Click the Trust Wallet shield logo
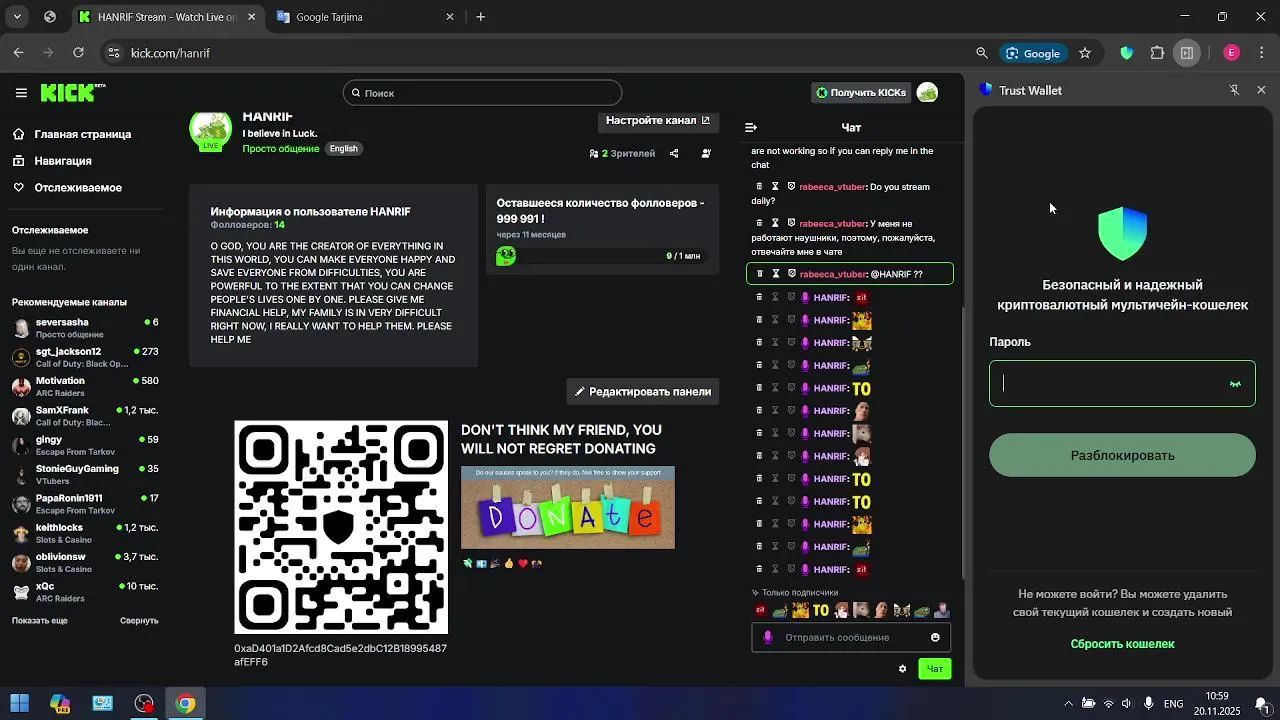The height and width of the screenshot is (720, 1280). [x=1122, y=233]
